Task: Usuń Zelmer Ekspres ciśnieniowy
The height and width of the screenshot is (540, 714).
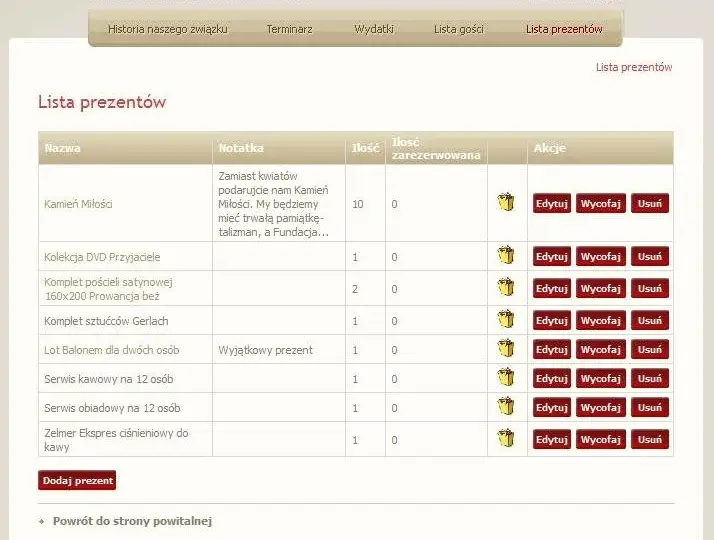Action: [650, 439]
